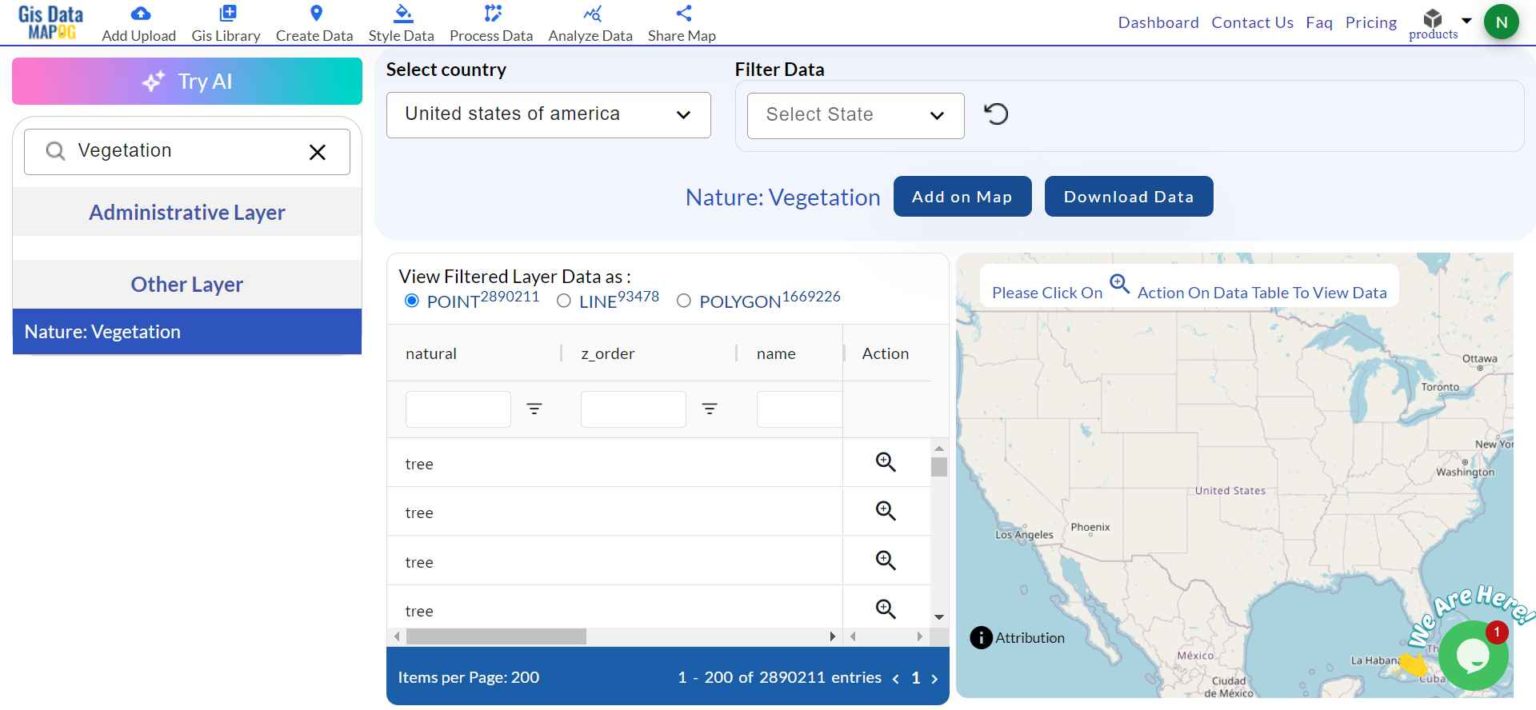Clear the Vegetation search field
The height and width of the screenshot is (710, 1536).
318,151
